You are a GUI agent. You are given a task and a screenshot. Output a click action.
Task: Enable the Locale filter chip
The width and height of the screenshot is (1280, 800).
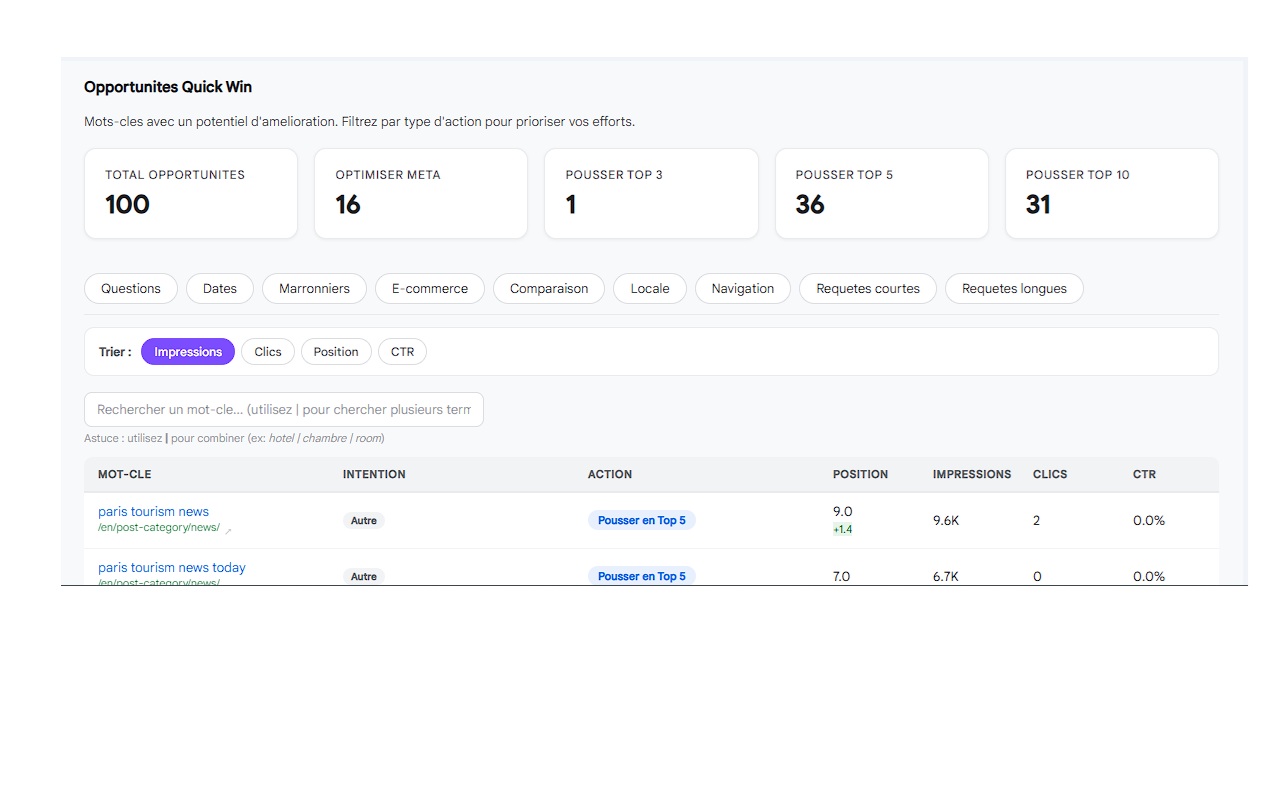point(649,288)
